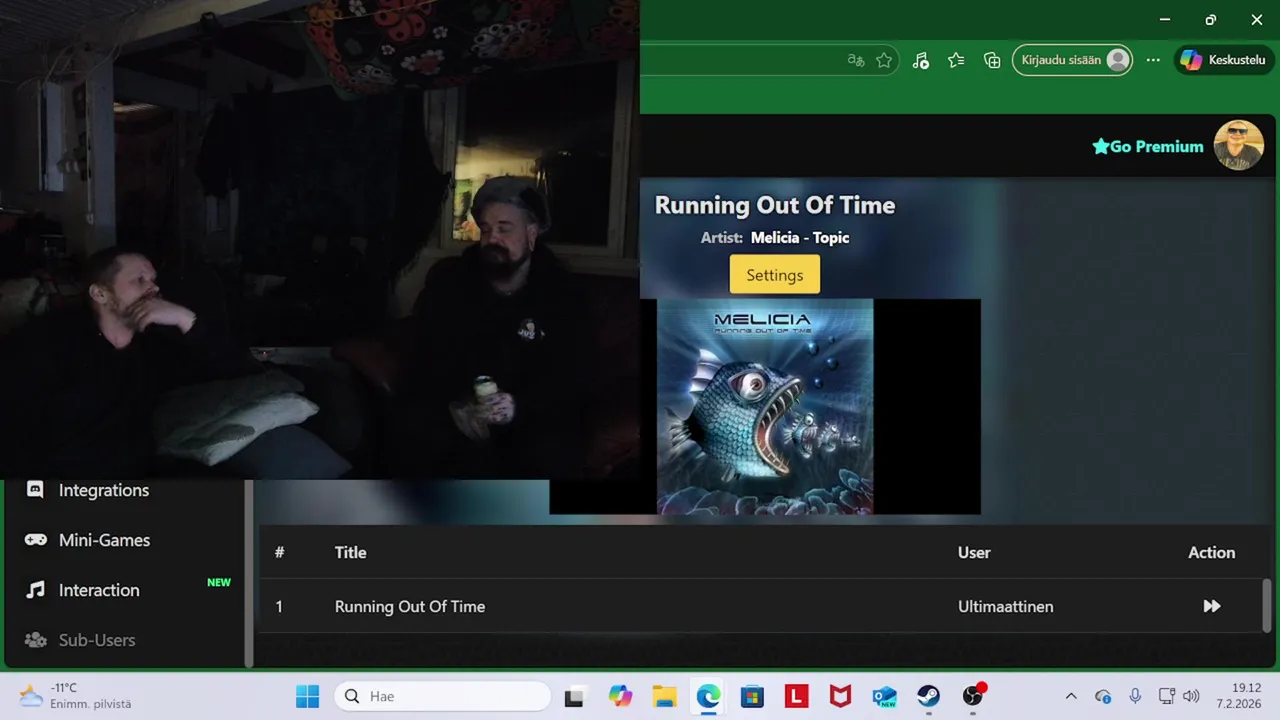Open Microsoft Store from the taskbar
The image size is (1280, 720).
pyautogui.click(x=752, y=696)
